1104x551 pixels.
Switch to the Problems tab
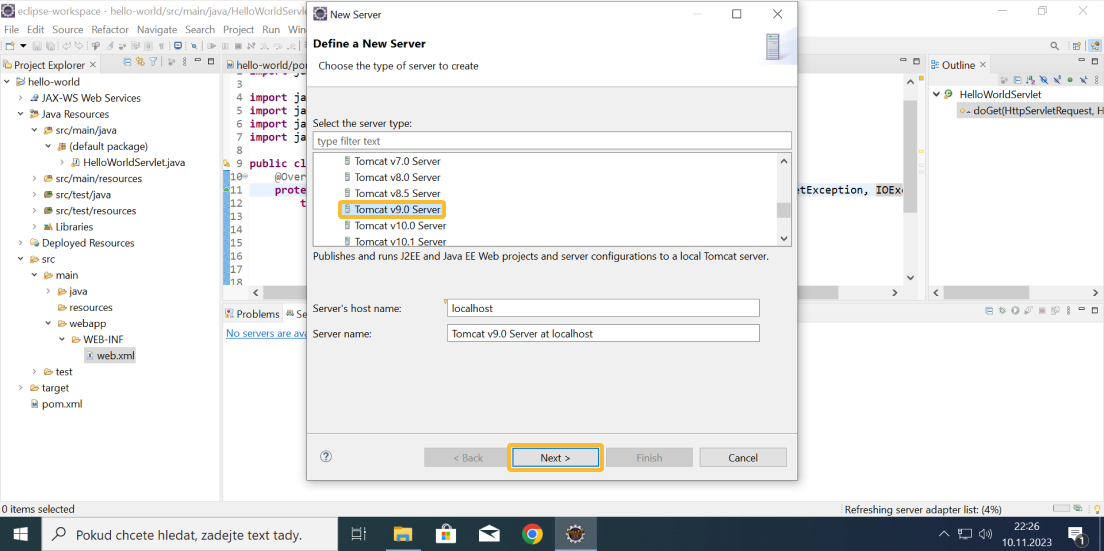252,314
